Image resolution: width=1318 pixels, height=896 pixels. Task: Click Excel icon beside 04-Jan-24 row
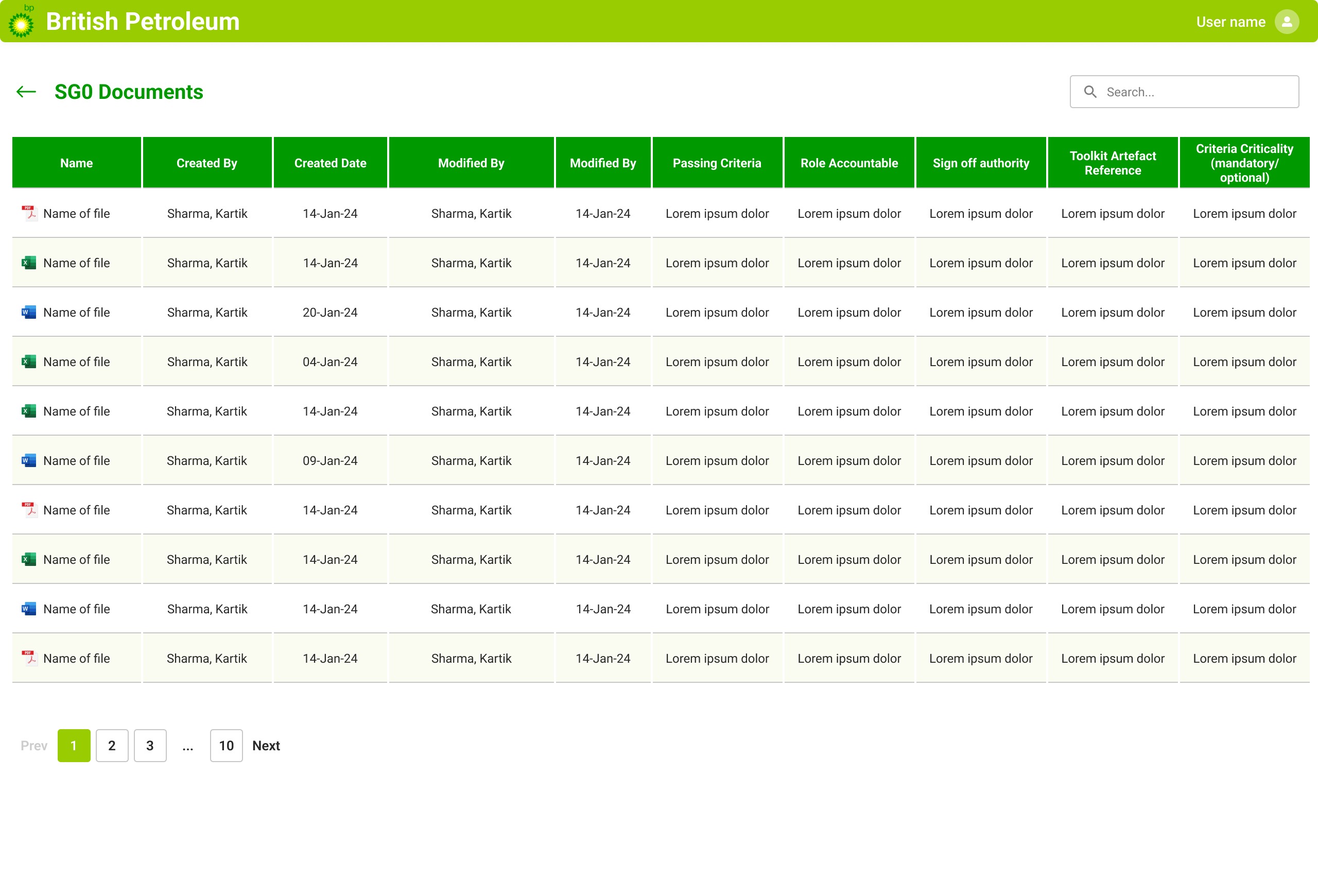[28, 361]
